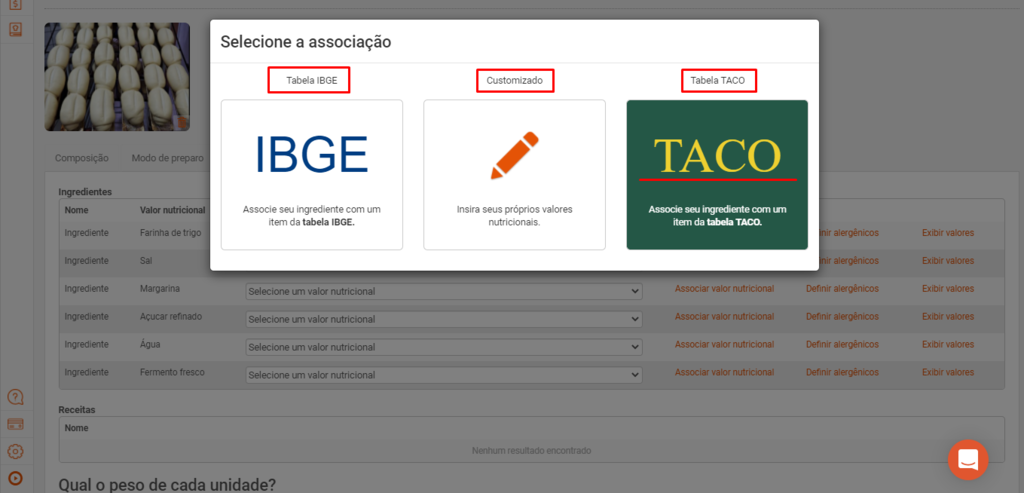1024x493 pixels.
Task: Click the 'Customizado' label in dialog
Action: (515, 81)
